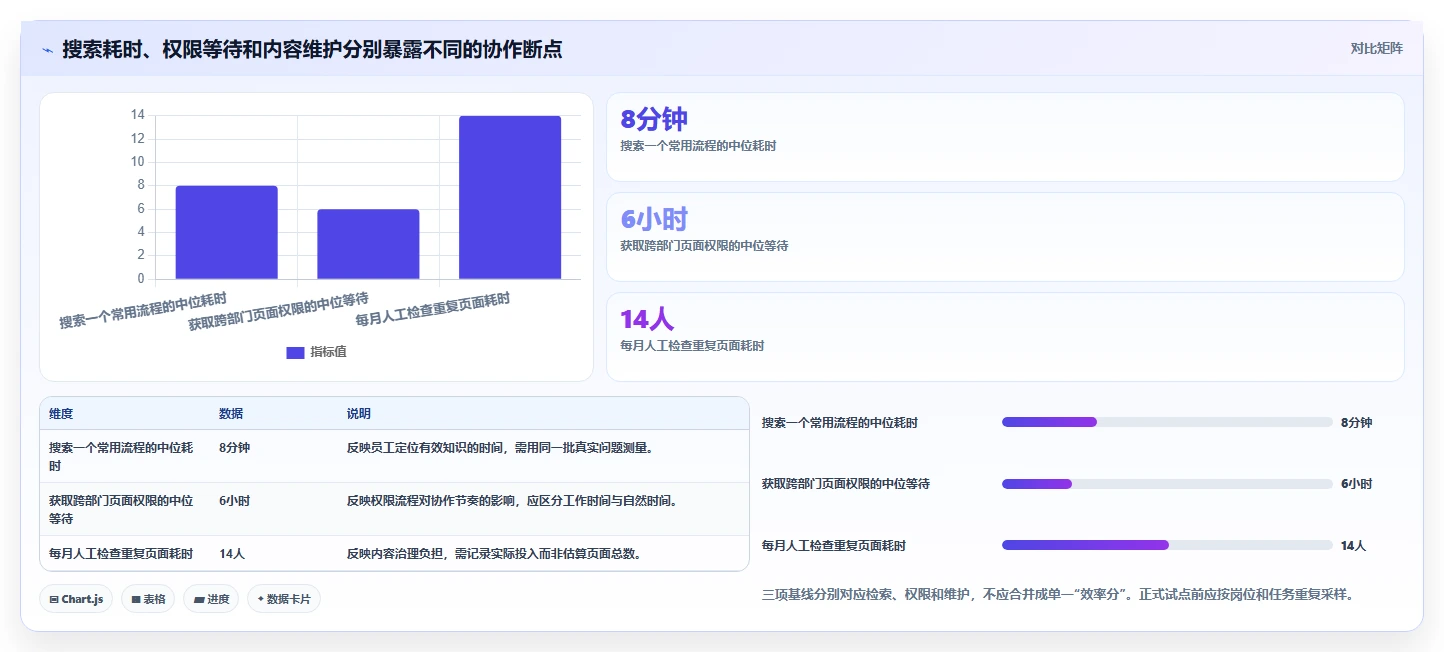This screenshot has width=1444, height=652.
Task: Click the footnote starting 三项基线分别对应
Action: point(1058,595)
